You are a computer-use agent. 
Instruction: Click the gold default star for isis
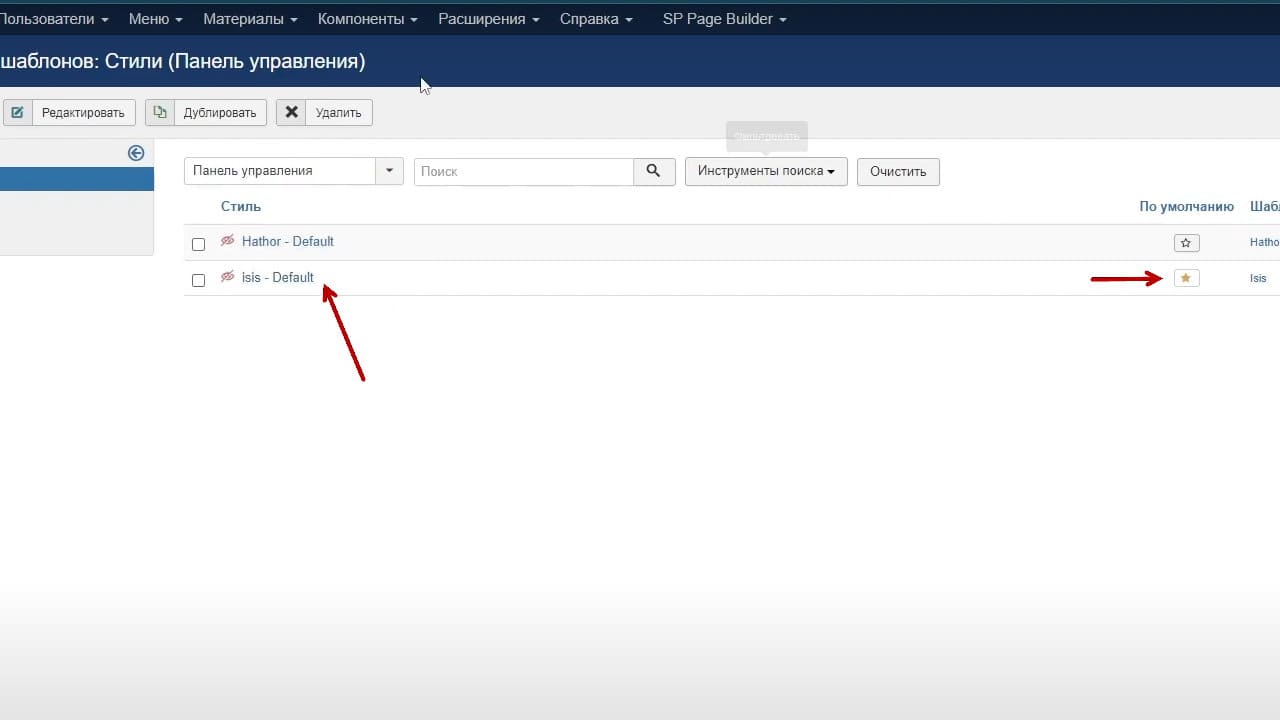pyautogui.click(x=1186, y=278)
